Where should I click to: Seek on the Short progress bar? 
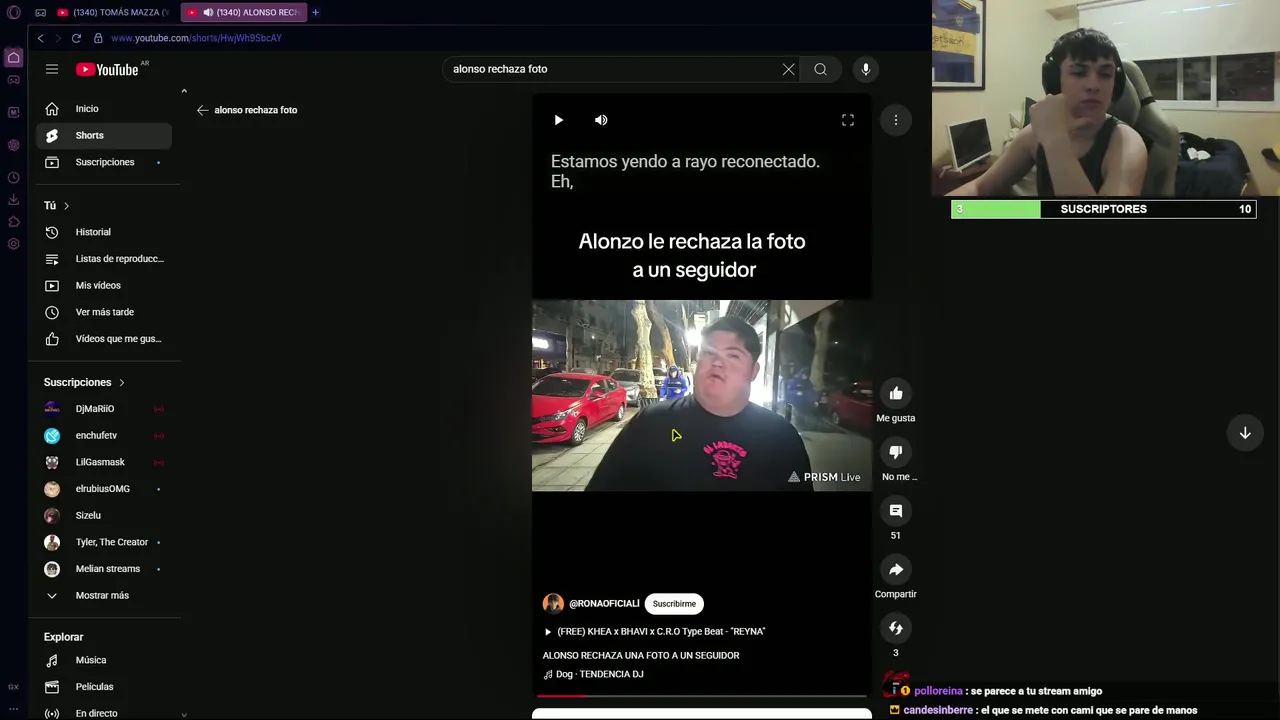click(x=702, y=695)
